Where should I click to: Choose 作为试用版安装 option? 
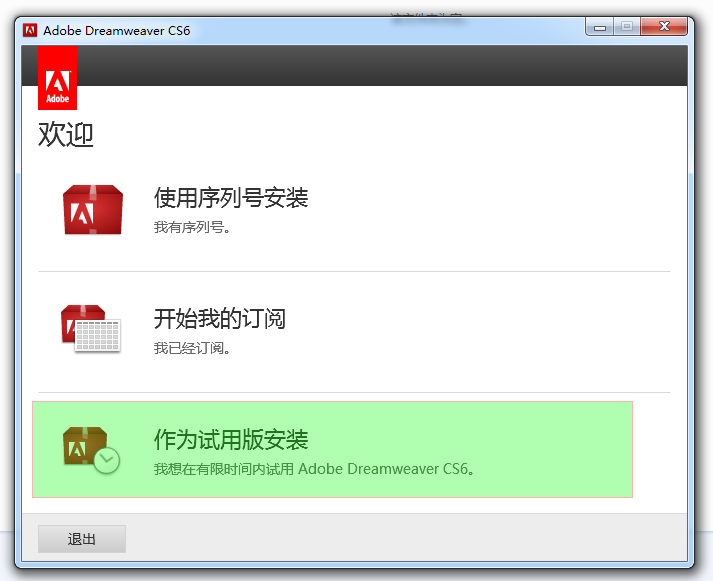point(332,449)
